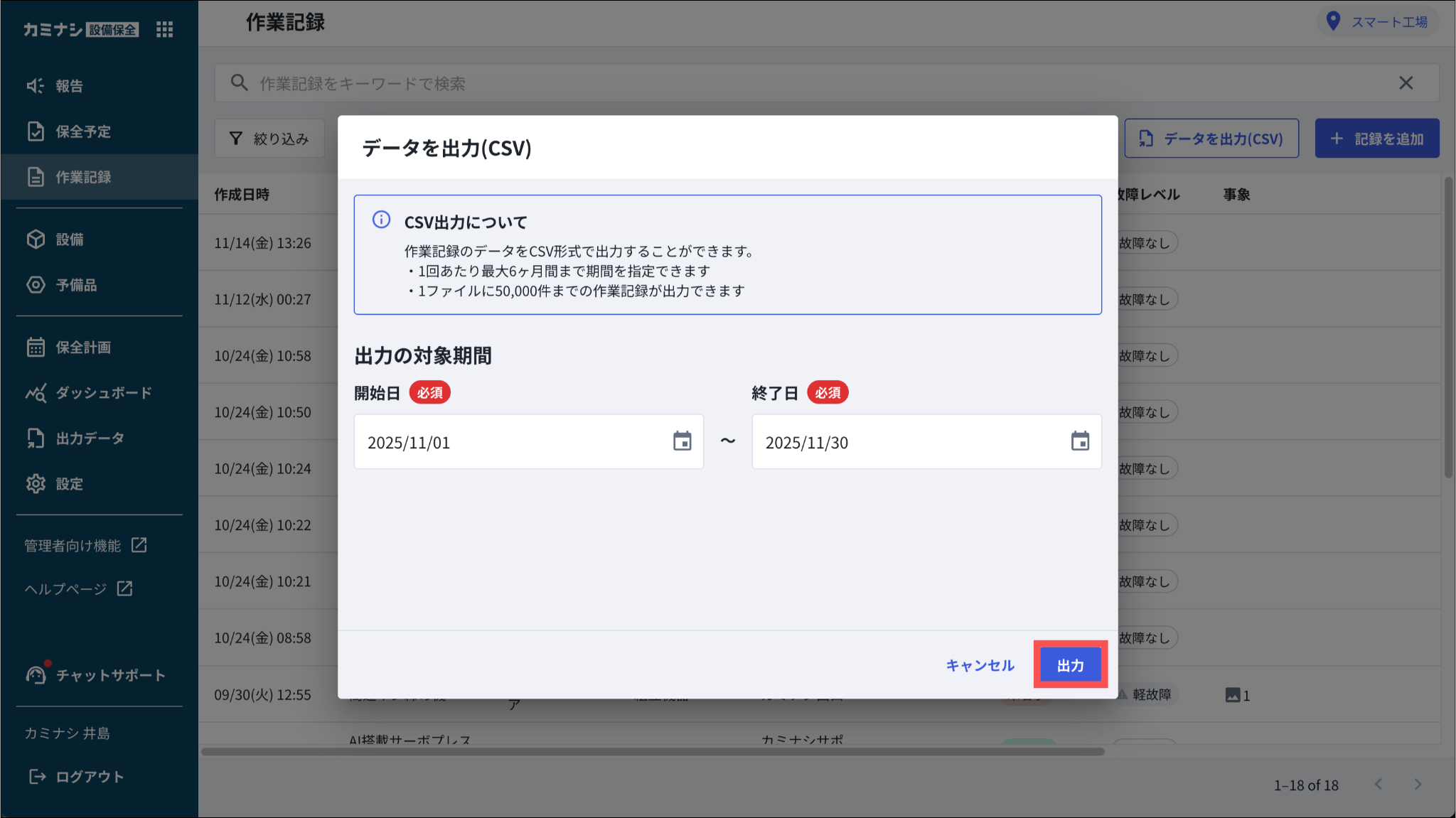The image size is (1456, 818).
Task: Click the logout icon in the sidebar
Action: coord(37,777)
